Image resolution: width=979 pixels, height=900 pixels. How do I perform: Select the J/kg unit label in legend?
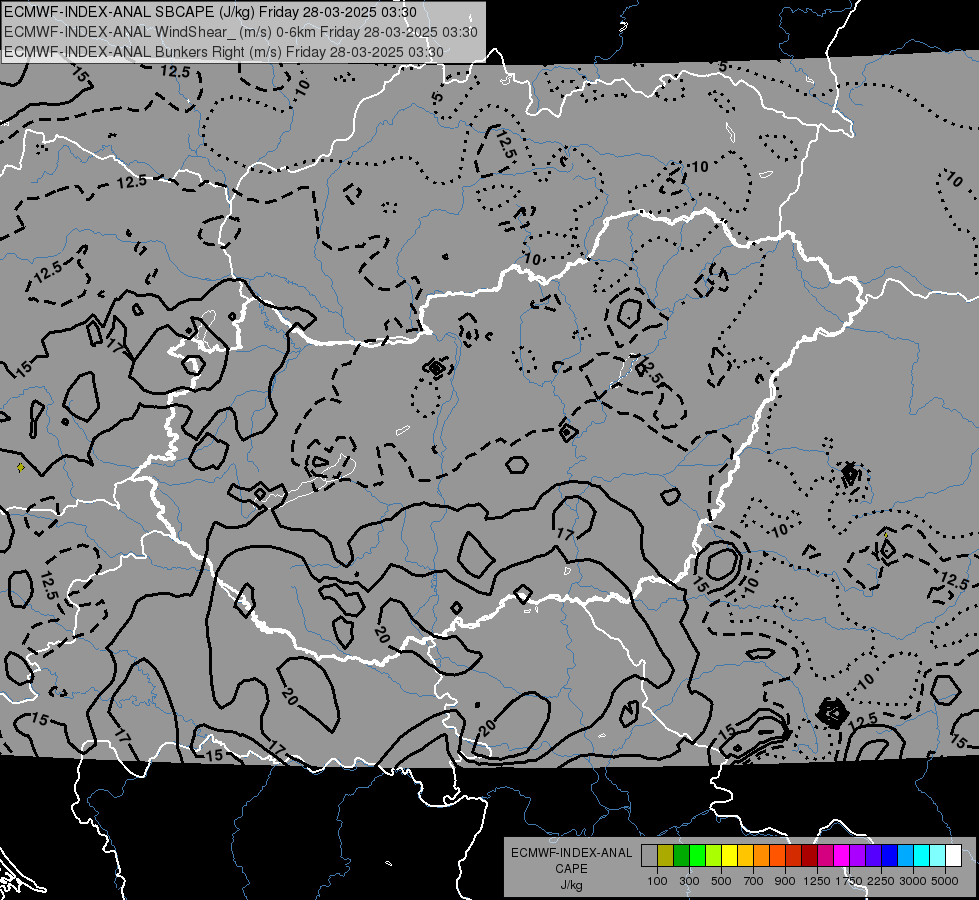pos(571,885)
